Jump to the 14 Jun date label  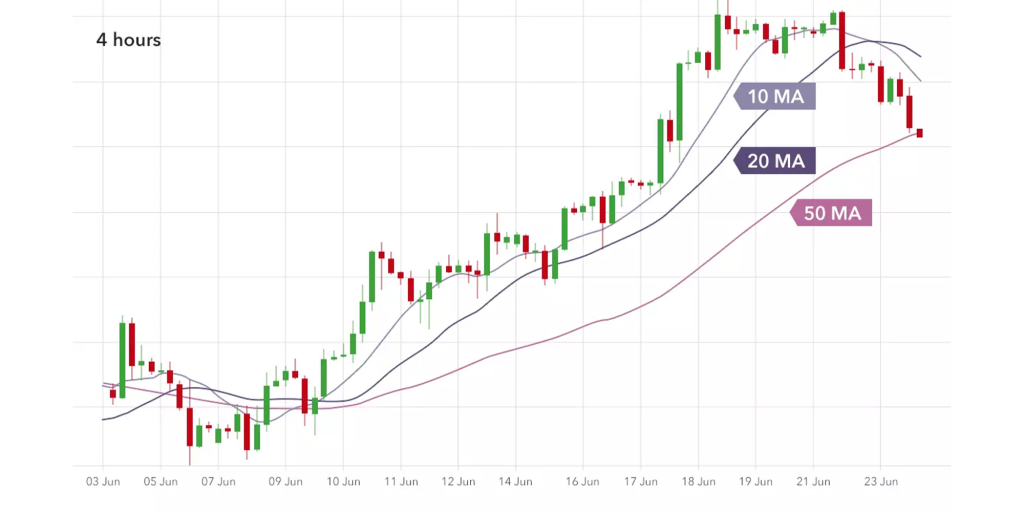(x=515, y=481)
